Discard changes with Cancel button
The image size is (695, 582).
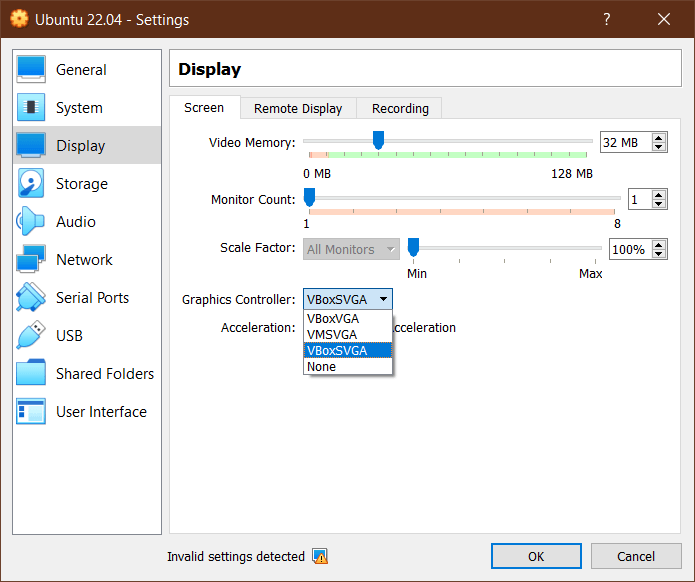pos(636,556)
